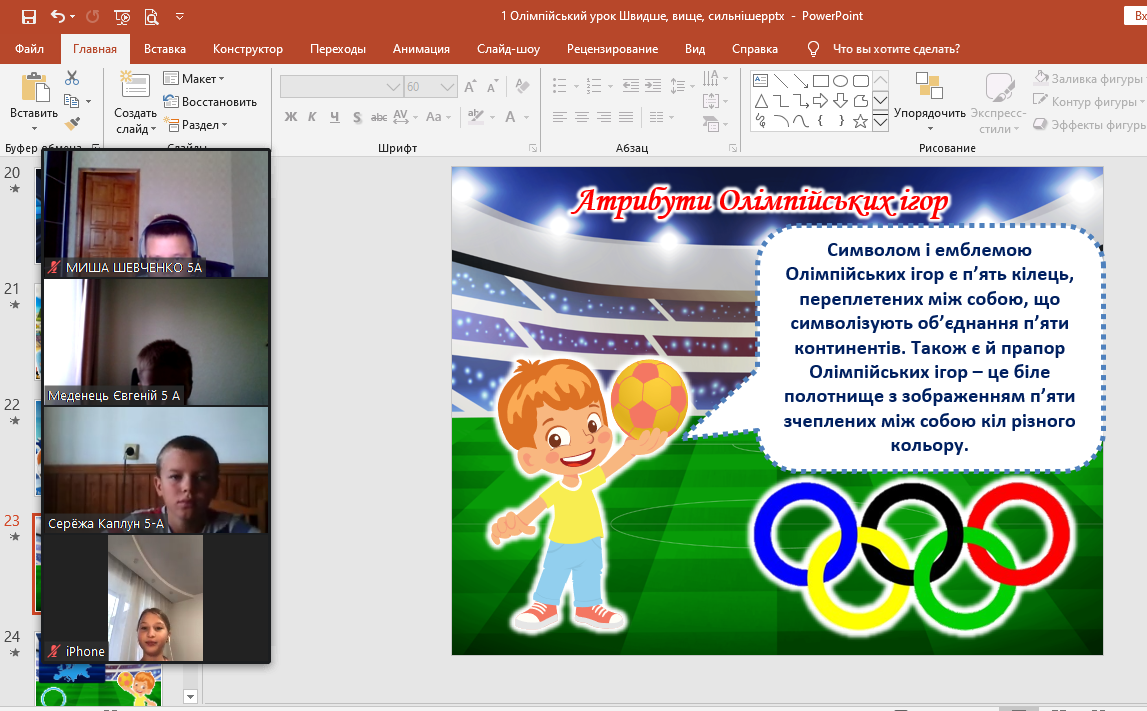Click Reset (Восстановить) slide button
1147x711 pixels.
[x=210, y=102]
